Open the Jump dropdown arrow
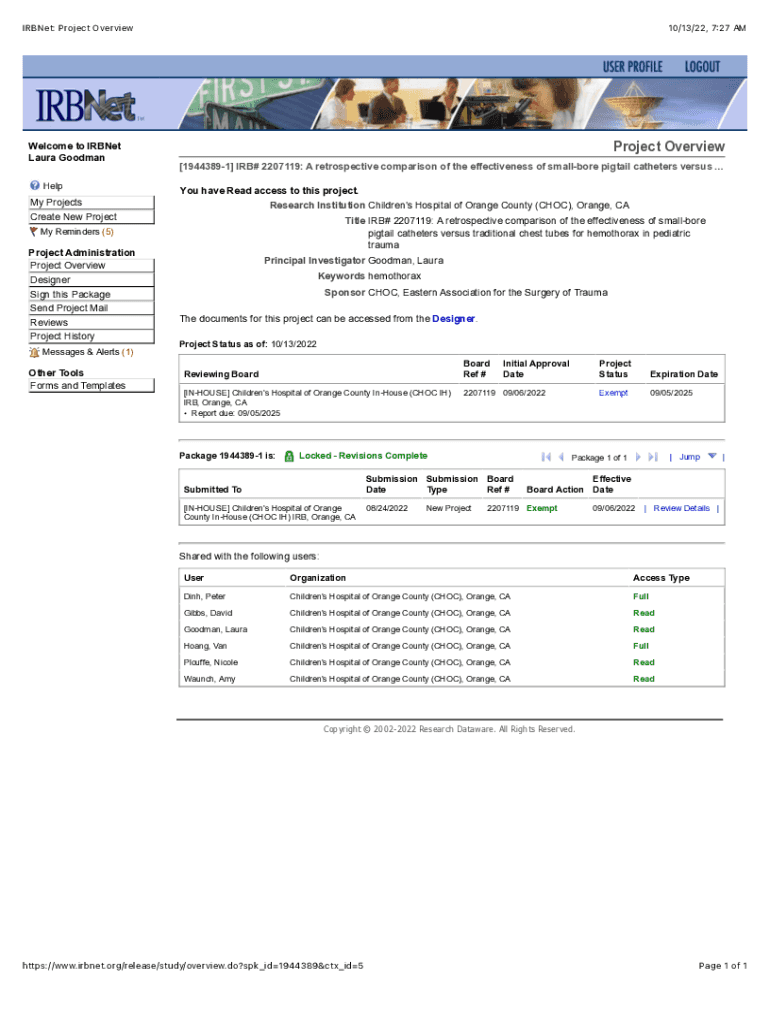This screenshot has height=1024, width=770. (712, 456)
